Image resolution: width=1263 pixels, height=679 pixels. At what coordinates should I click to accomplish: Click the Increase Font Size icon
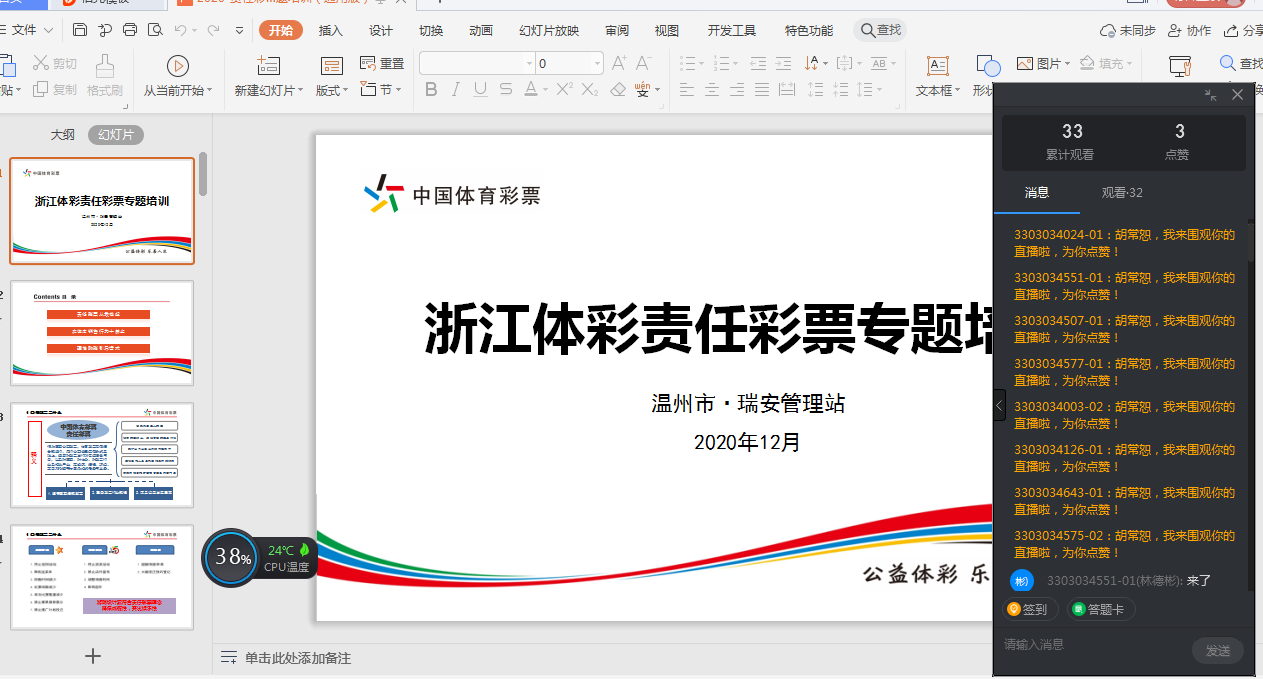coord(619,63)
